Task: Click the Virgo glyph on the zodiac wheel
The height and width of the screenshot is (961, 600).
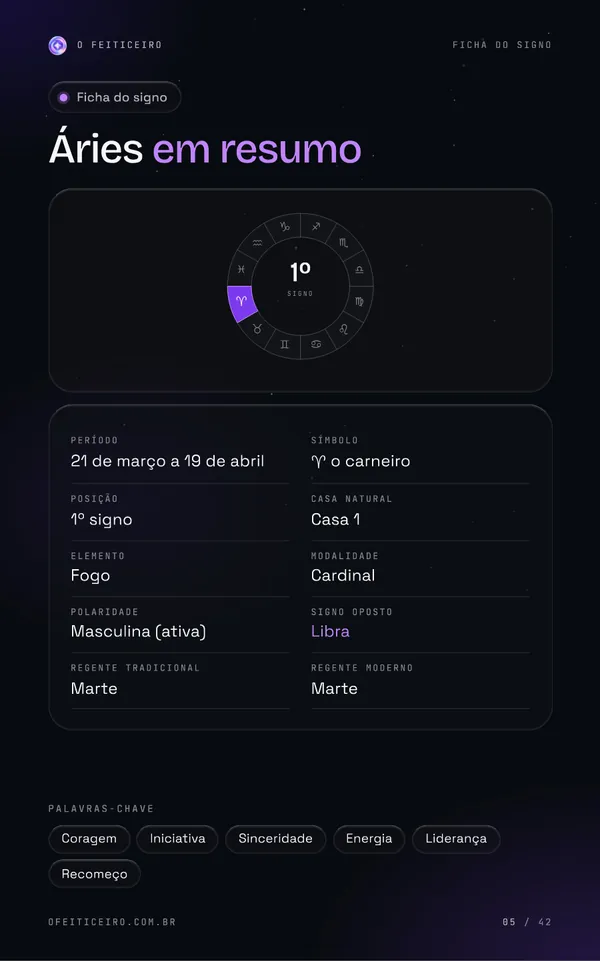Action: click(359, 302)
